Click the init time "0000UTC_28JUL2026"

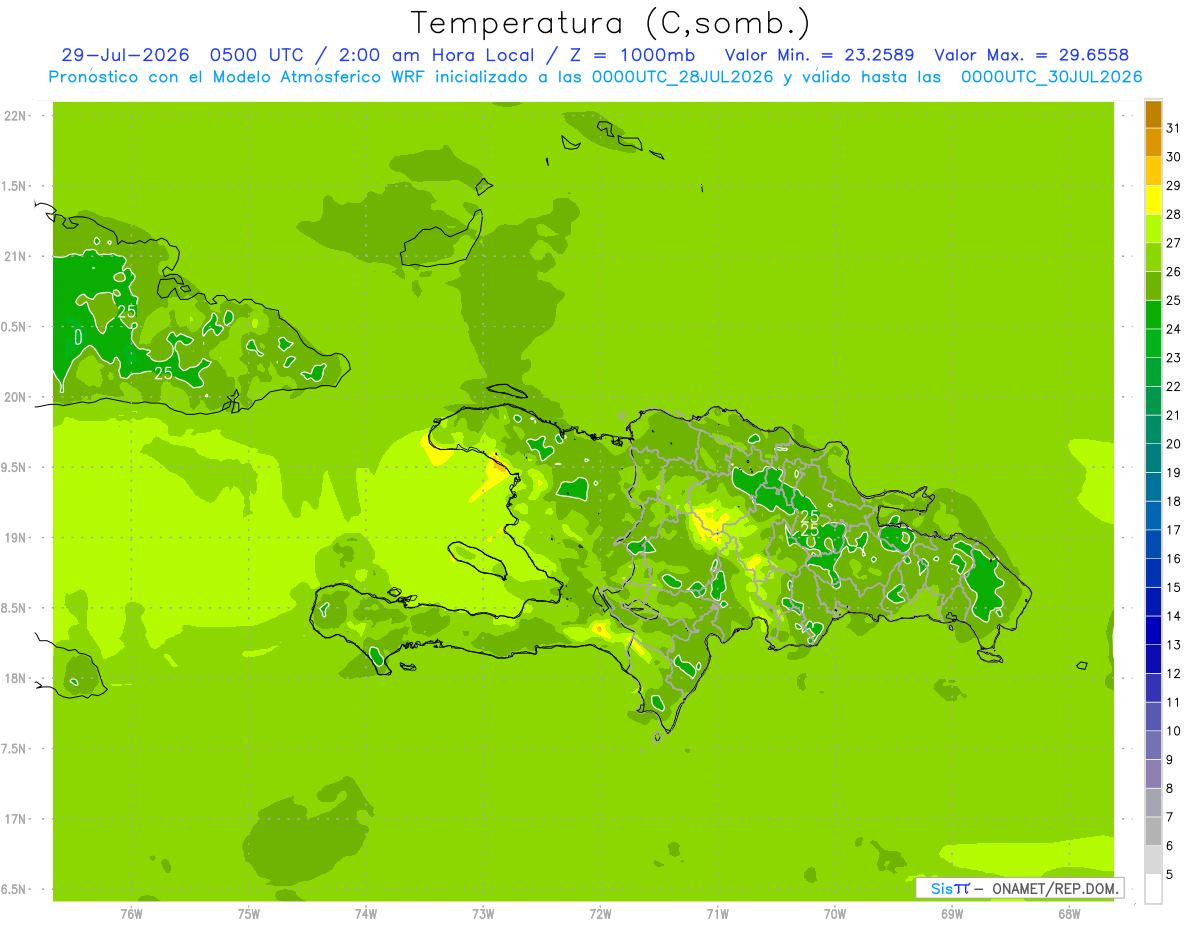point(683,77)
